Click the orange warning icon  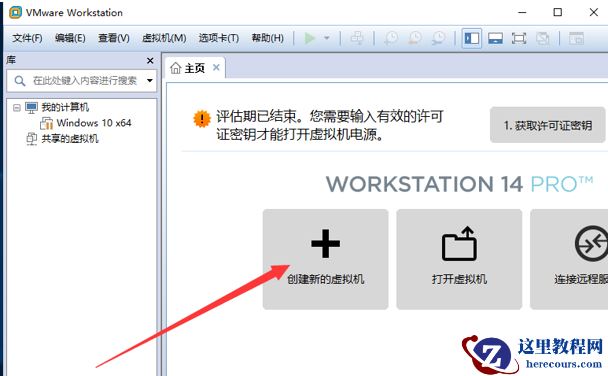[202, 119]
